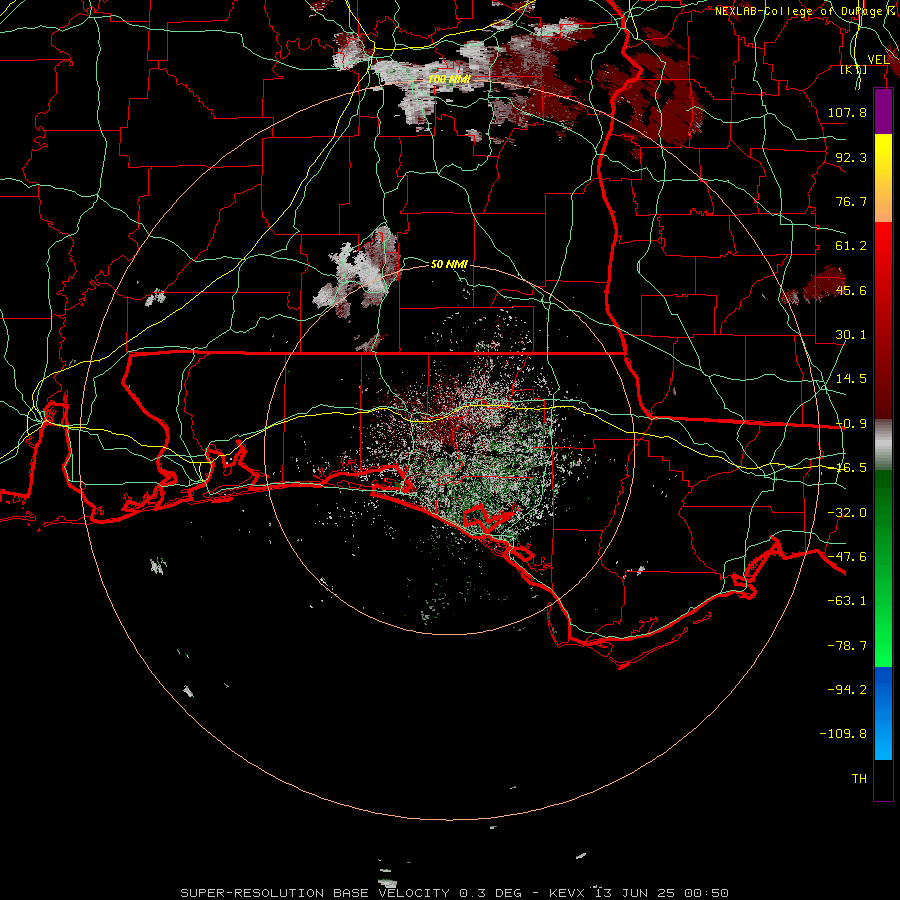Pick the gray near-zero segment of the color bar

(883, 445)
